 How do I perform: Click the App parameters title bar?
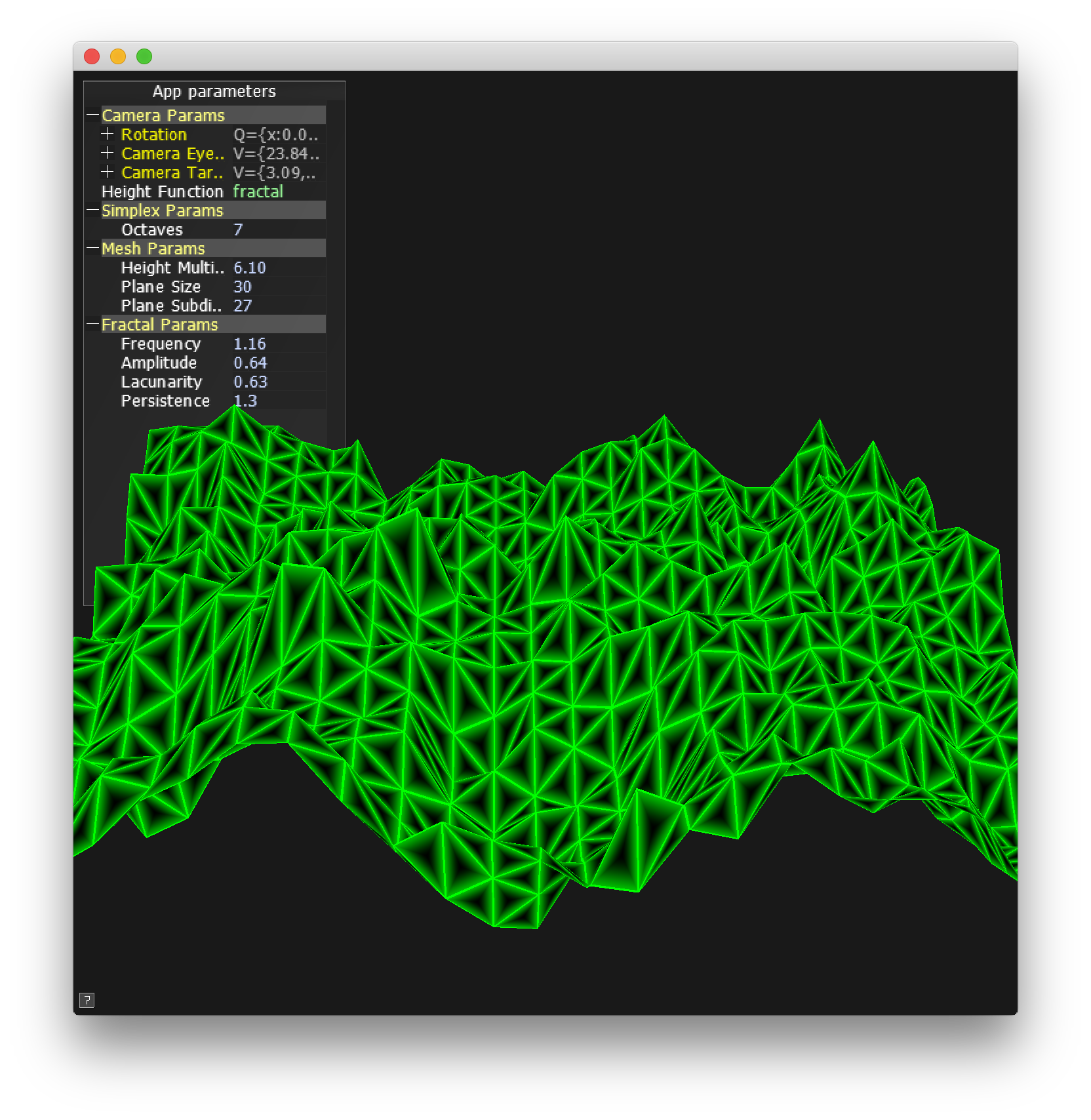(x=214, y=91)
